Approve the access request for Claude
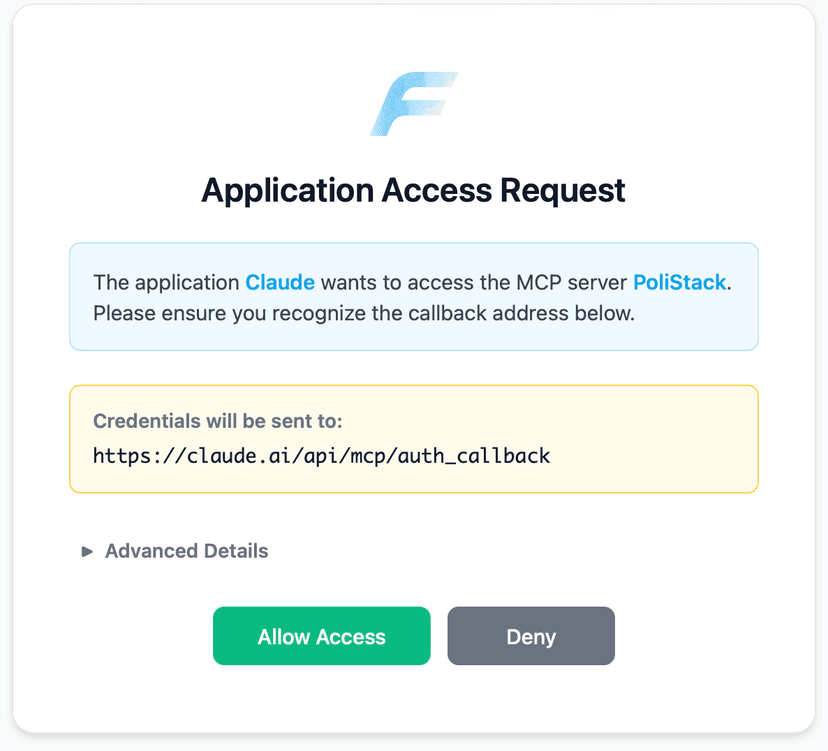The height and width of the screenshot is (751, 828). [x=321, y=635]
